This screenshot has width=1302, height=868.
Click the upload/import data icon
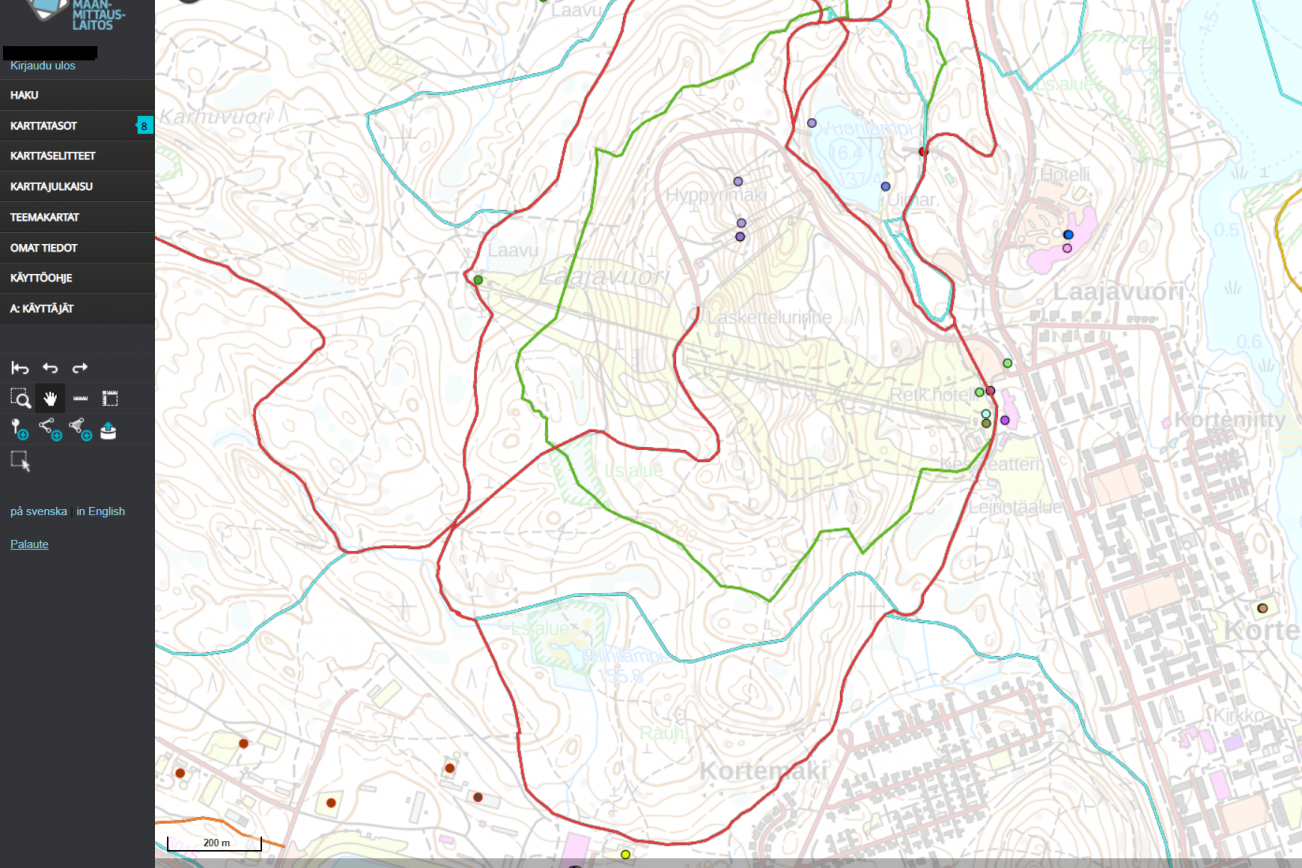[x=108, y=430]
